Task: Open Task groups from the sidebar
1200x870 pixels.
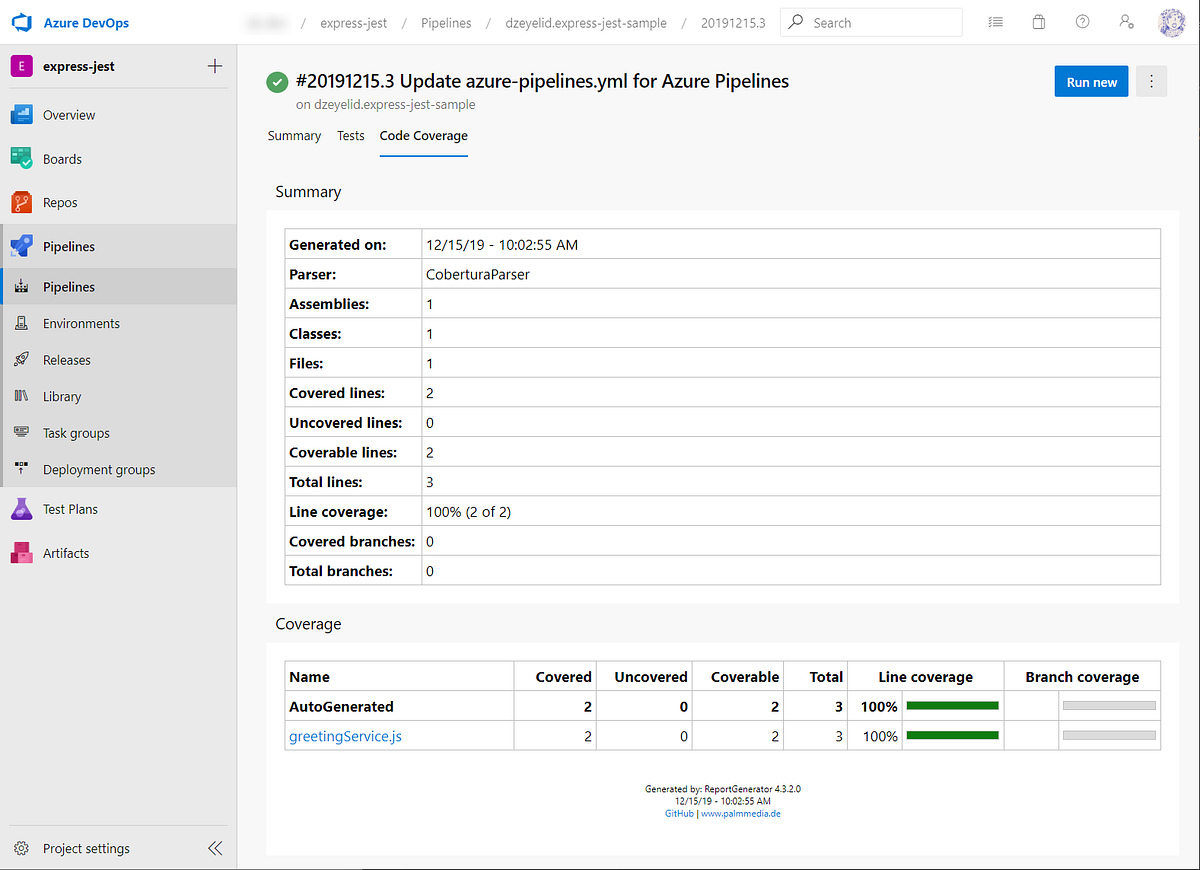Action: [x=74, y=432]
